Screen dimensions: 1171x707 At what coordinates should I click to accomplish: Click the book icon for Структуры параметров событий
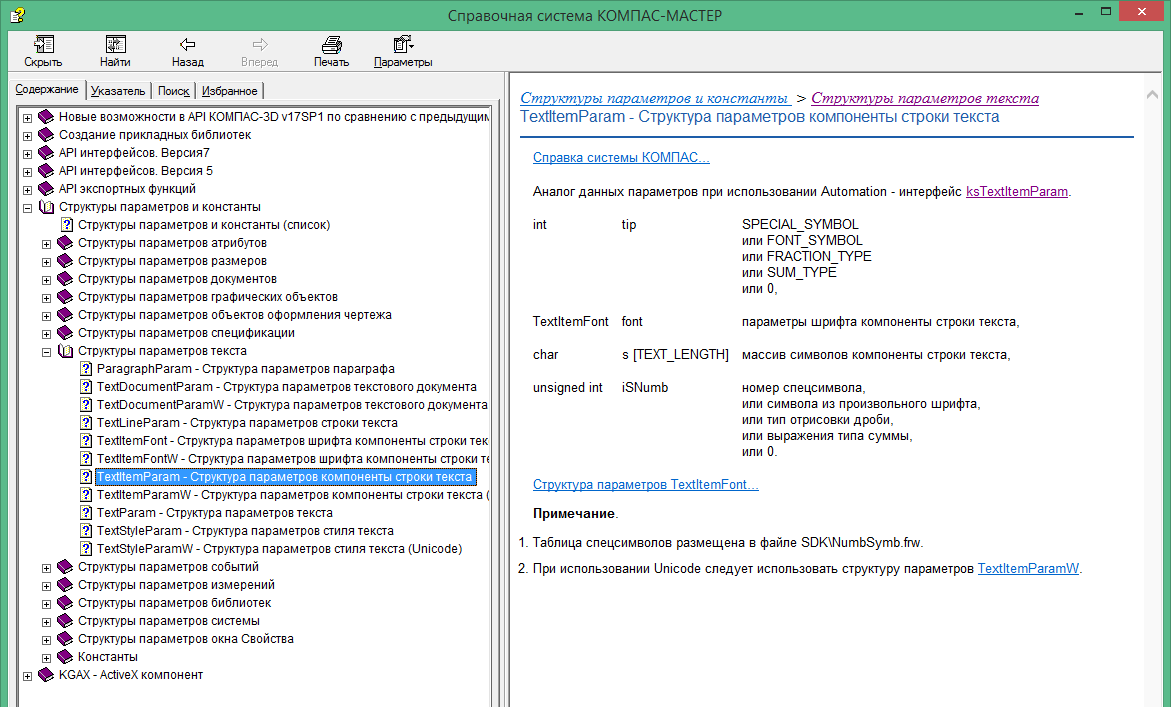[x=66, y=567]
